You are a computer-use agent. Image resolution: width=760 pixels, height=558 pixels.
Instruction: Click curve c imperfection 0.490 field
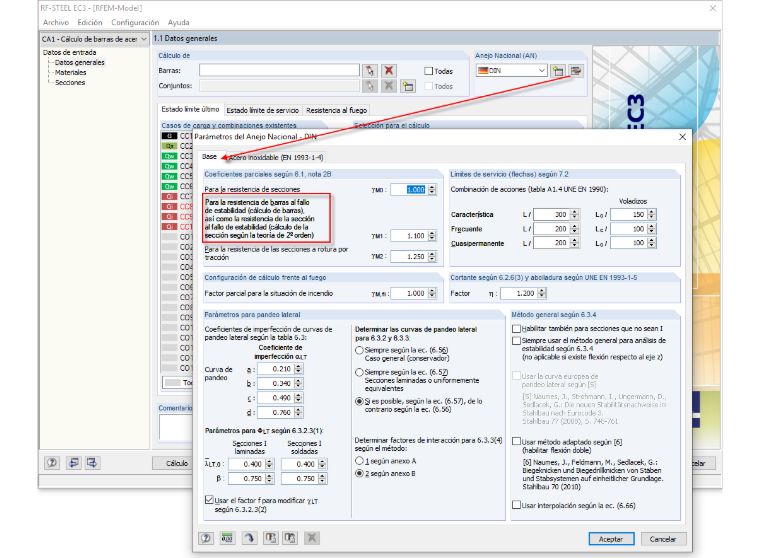[x=276, y=398]
